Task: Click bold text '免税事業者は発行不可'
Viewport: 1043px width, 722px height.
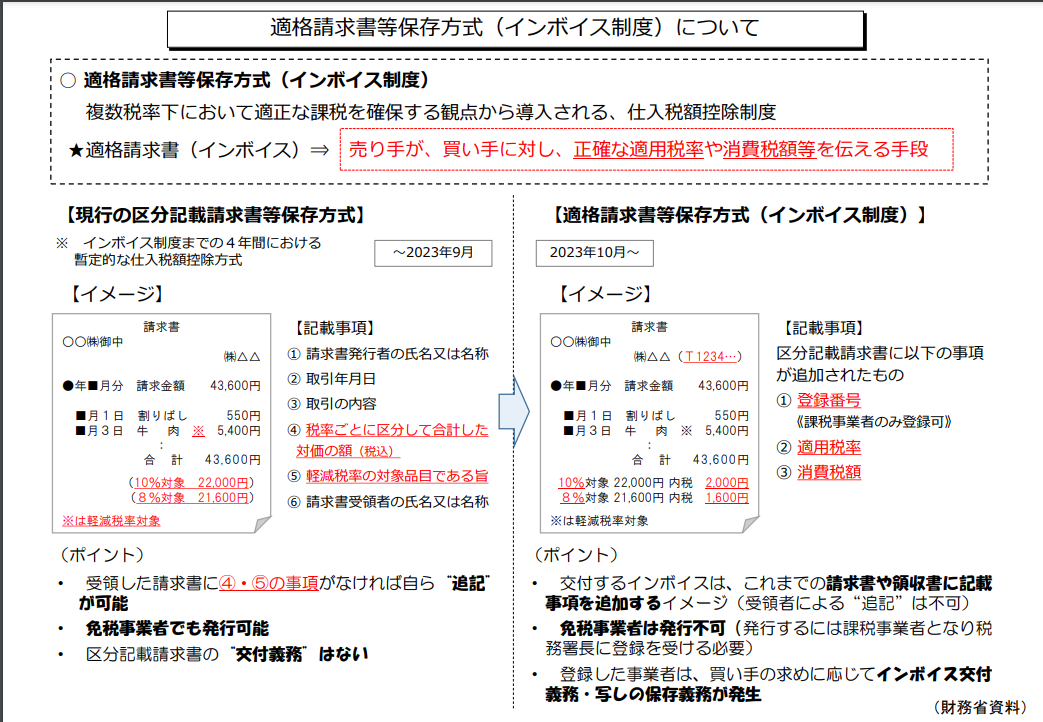Action: click(643, 628)
